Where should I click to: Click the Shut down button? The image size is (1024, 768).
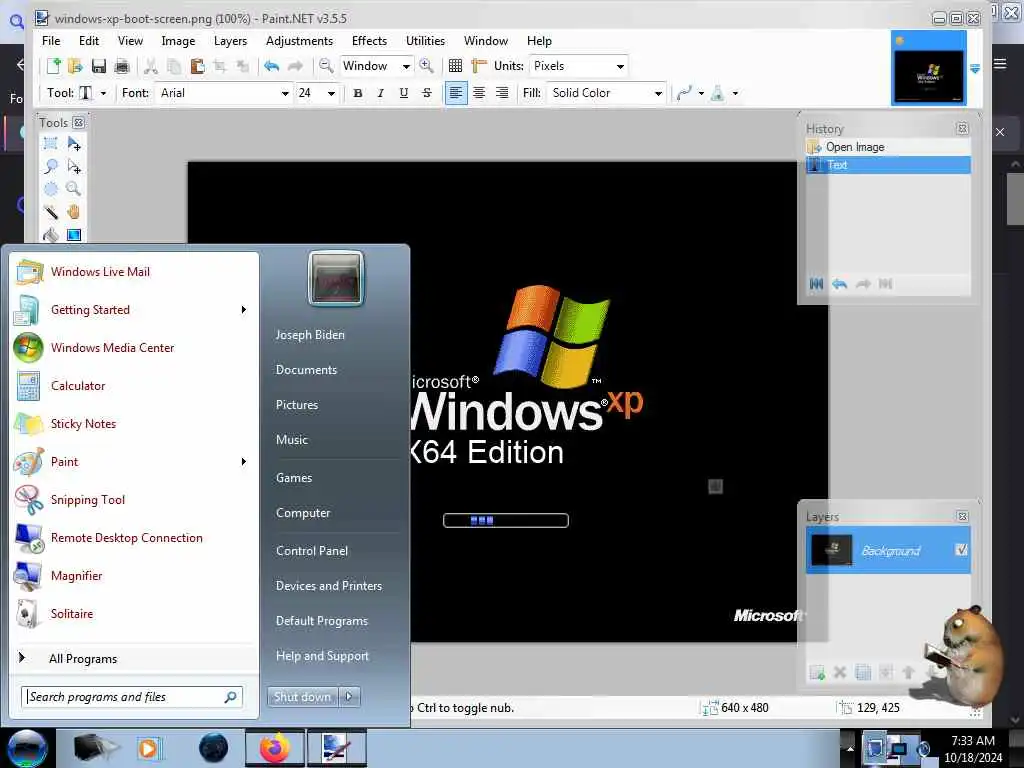click(x=303, y=697)
